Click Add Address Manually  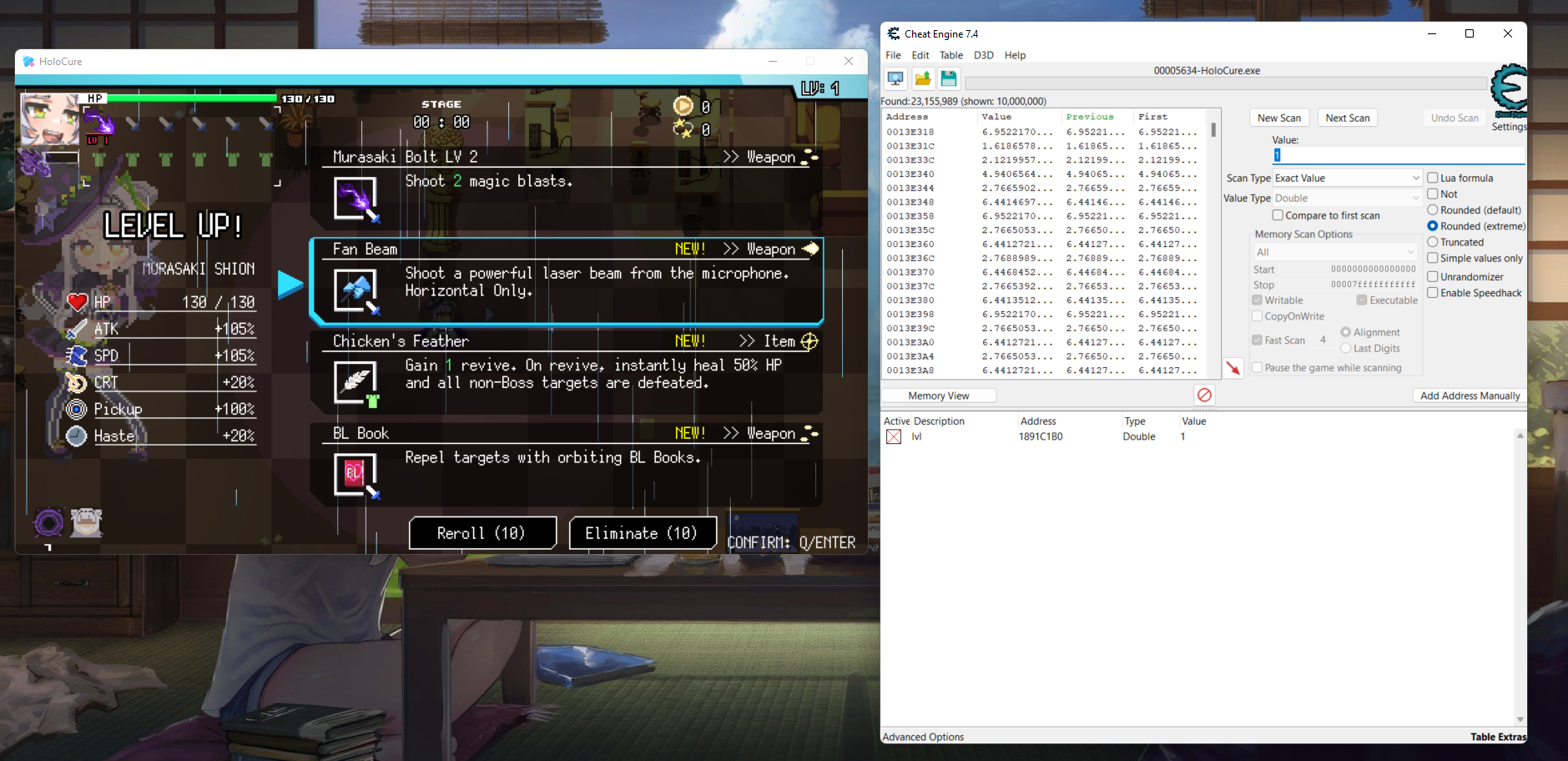[1470, 396]
